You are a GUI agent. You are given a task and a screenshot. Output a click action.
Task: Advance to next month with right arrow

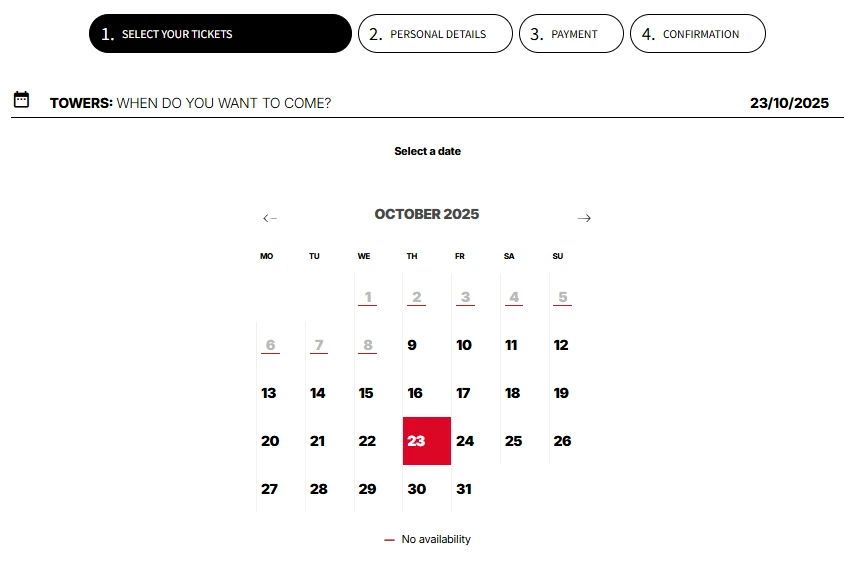(584, 218)
